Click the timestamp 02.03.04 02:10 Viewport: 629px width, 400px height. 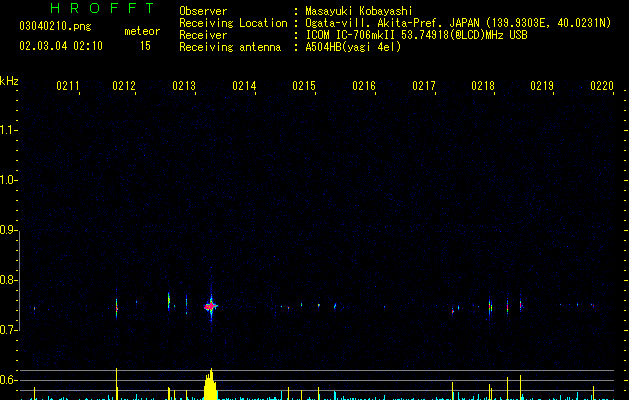coord(61,46)
